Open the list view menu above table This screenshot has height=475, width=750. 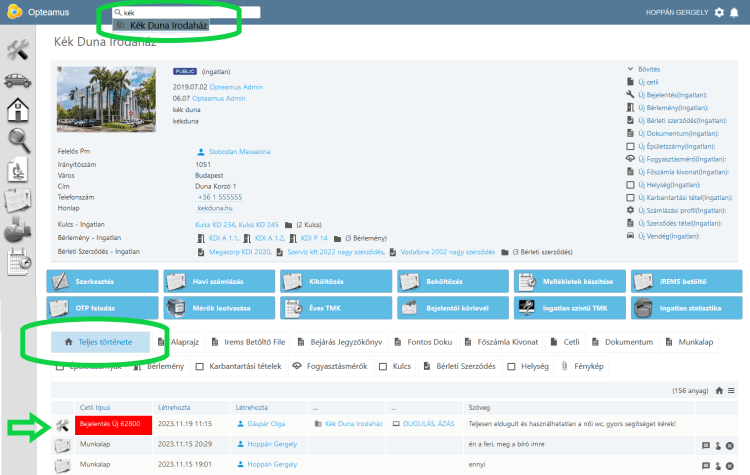click(x=731, y=390)
